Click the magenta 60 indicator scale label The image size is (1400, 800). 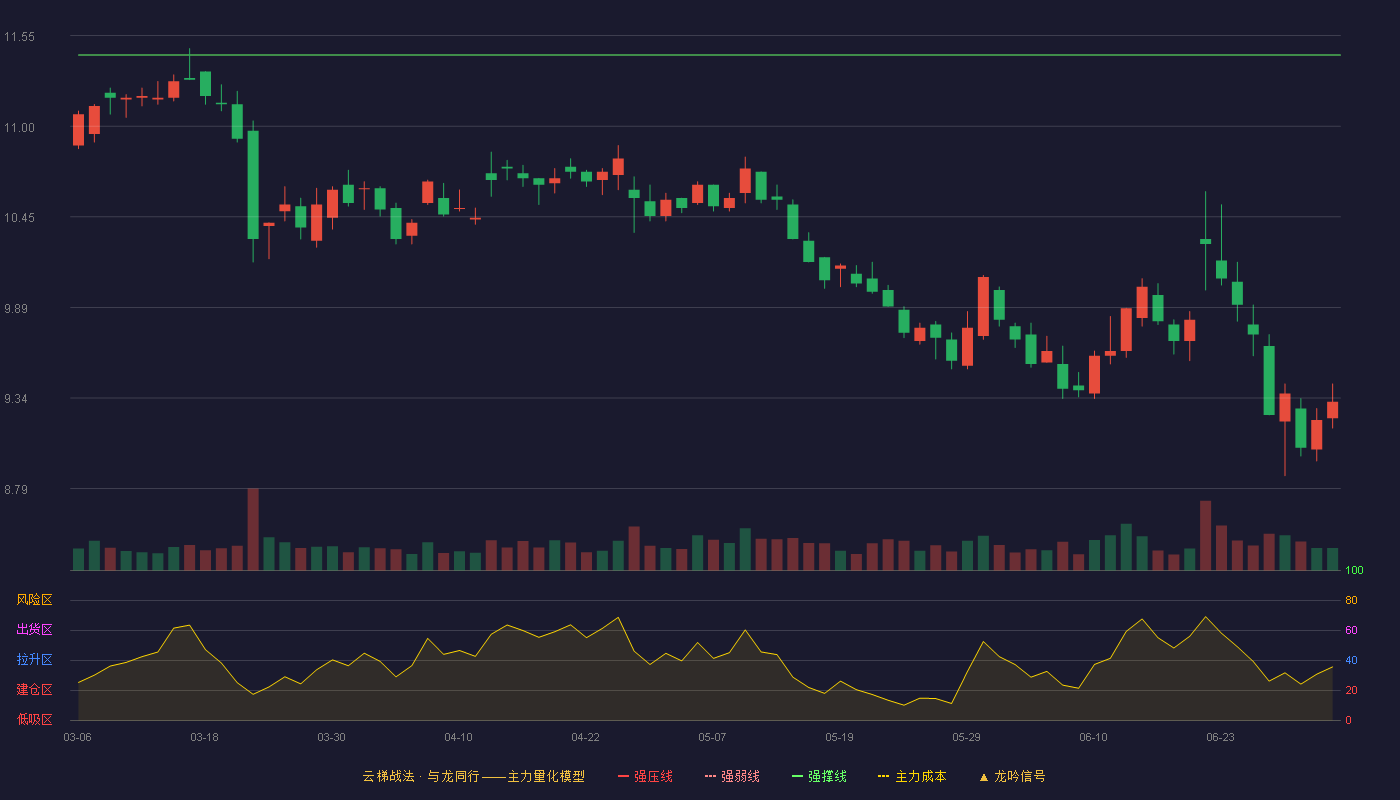1351,630
